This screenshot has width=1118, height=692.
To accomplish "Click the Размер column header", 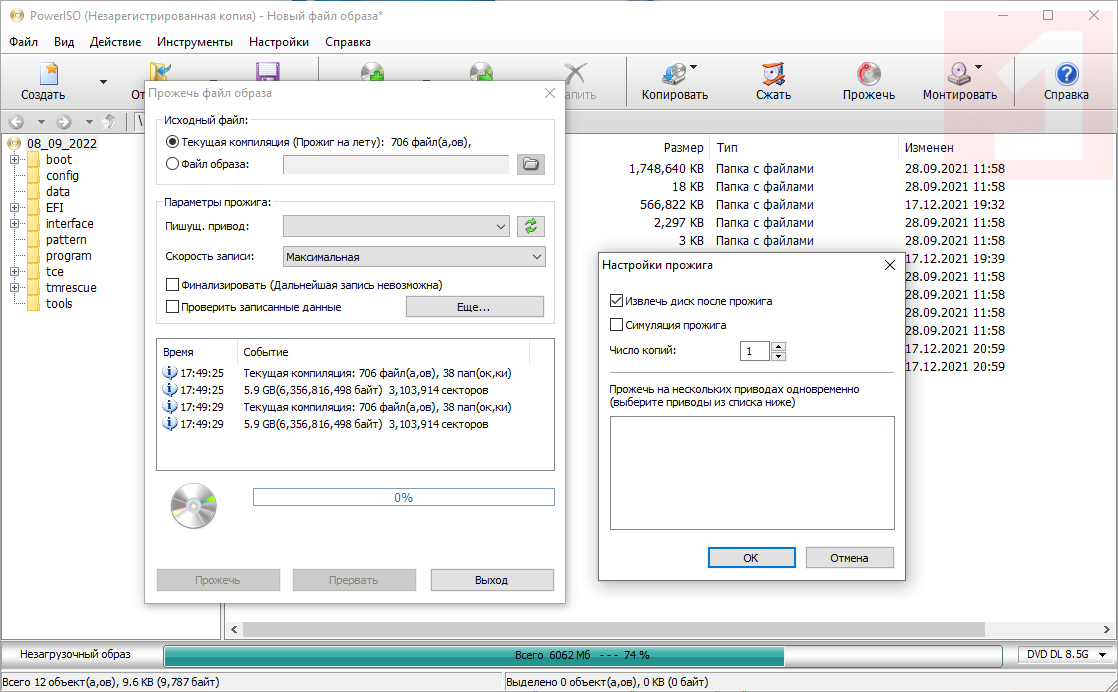I will click(683, 148).
